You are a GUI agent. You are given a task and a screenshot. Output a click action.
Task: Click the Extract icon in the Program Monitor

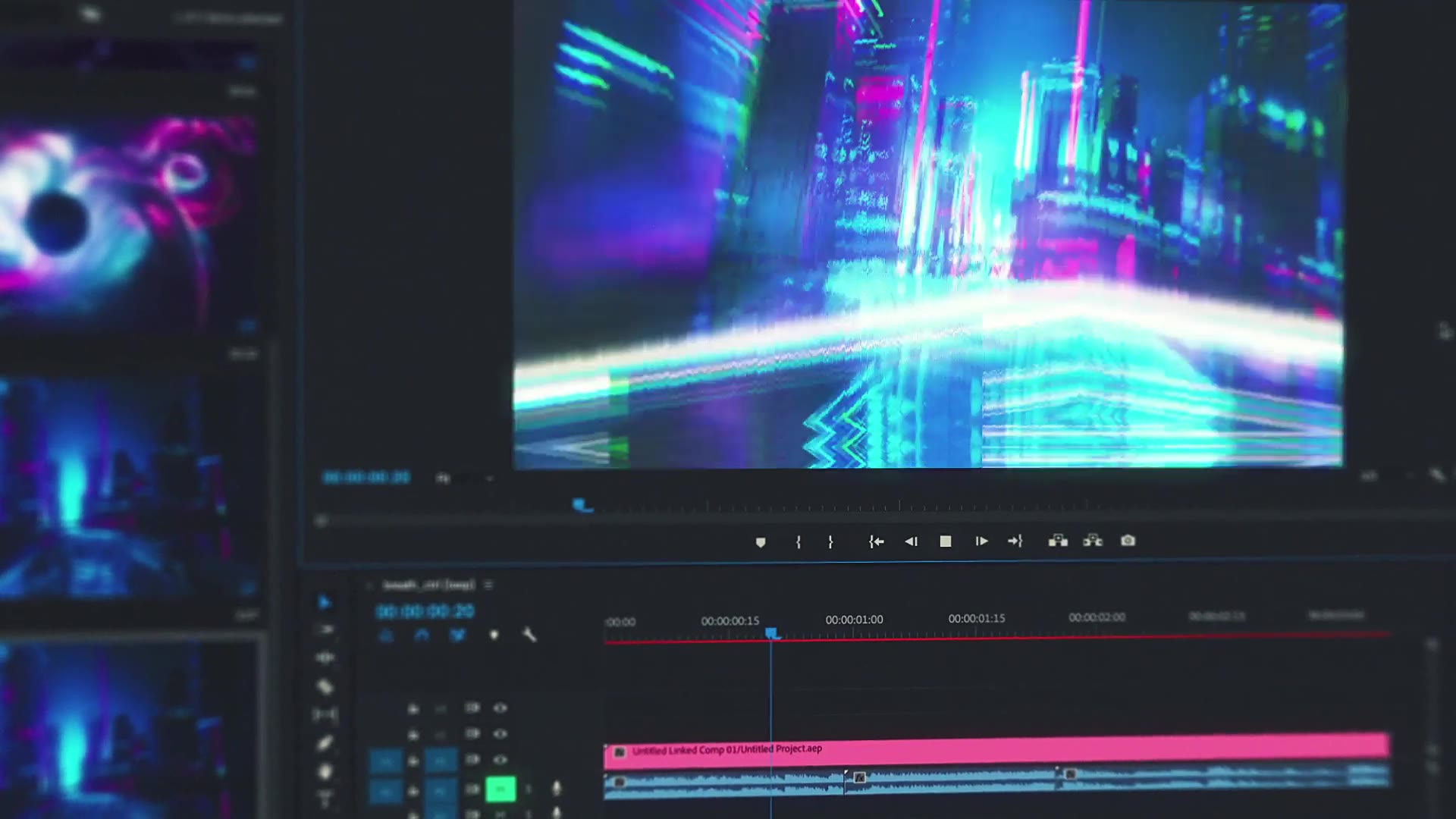click(1092, 541)
